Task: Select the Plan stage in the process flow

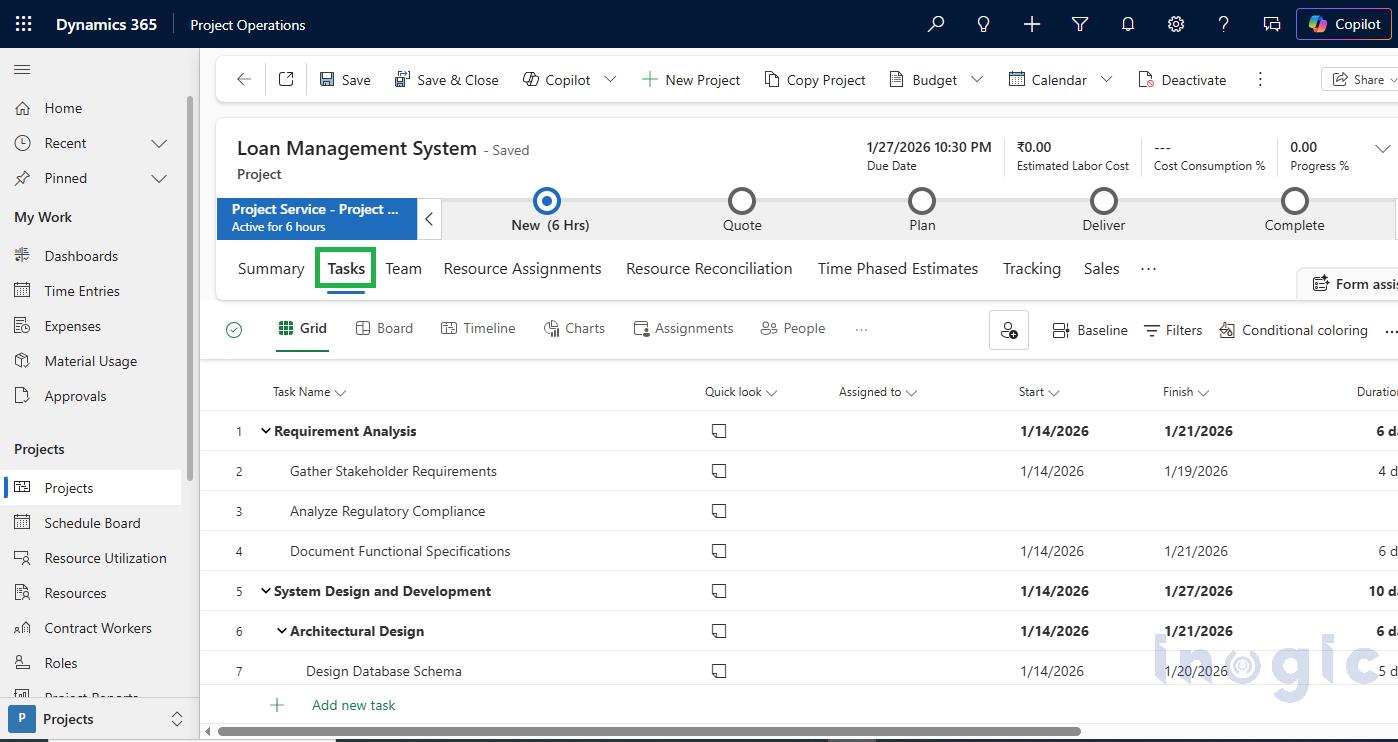Action: tap(921, 200)
